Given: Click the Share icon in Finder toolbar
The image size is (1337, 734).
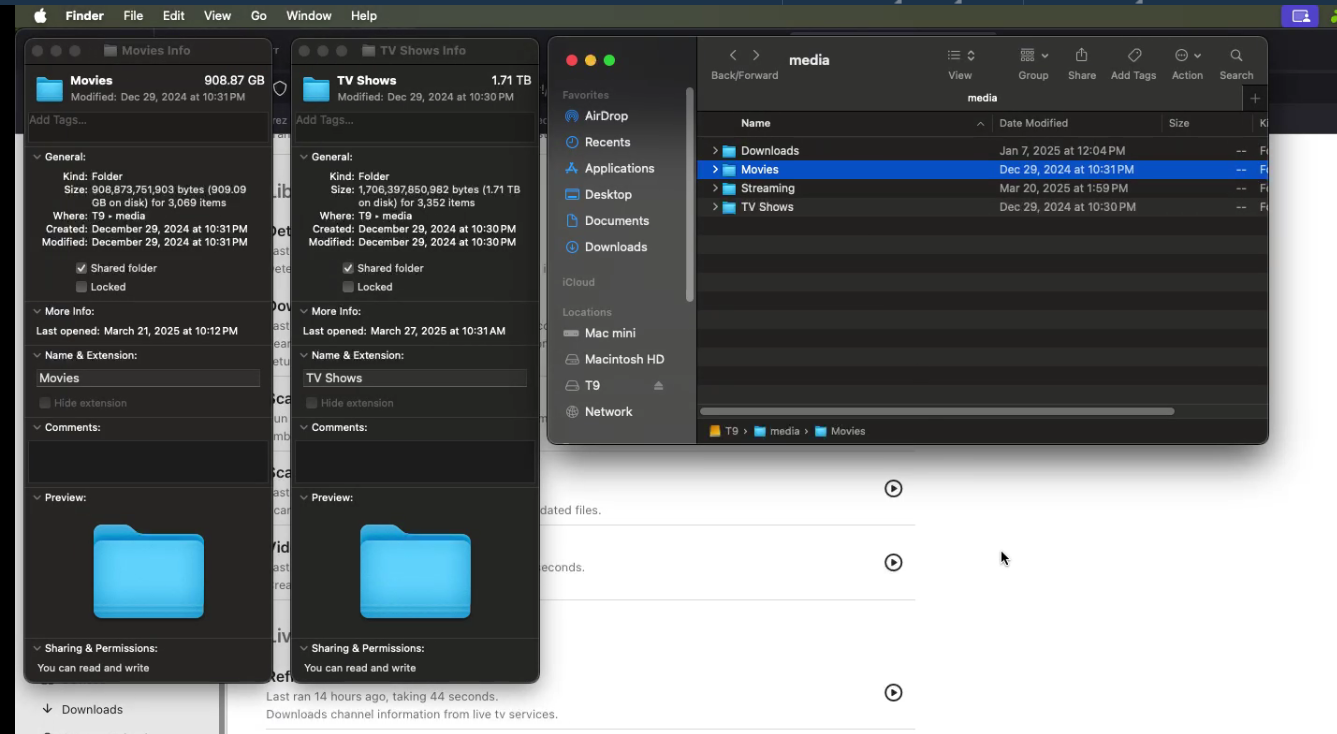Looking at the screenshot, I should [x=1081, y=56].
